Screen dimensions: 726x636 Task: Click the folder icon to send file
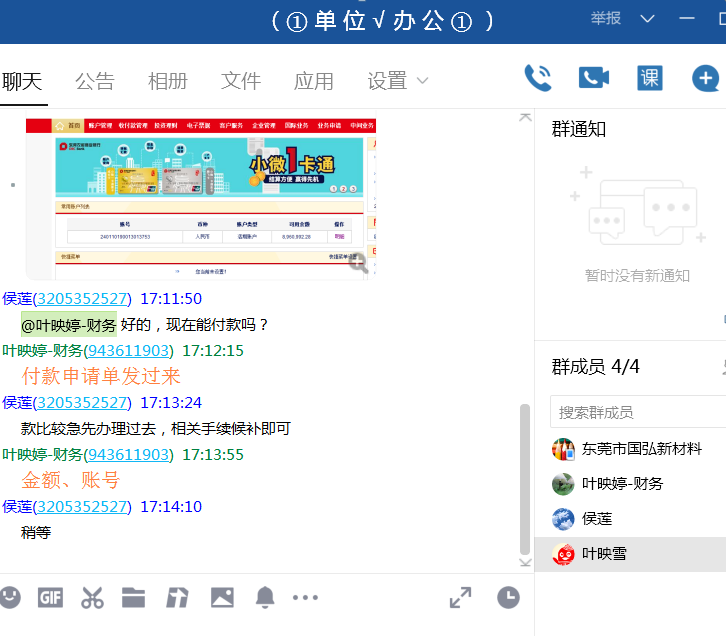pyautogui.click(x=134, y=598)
